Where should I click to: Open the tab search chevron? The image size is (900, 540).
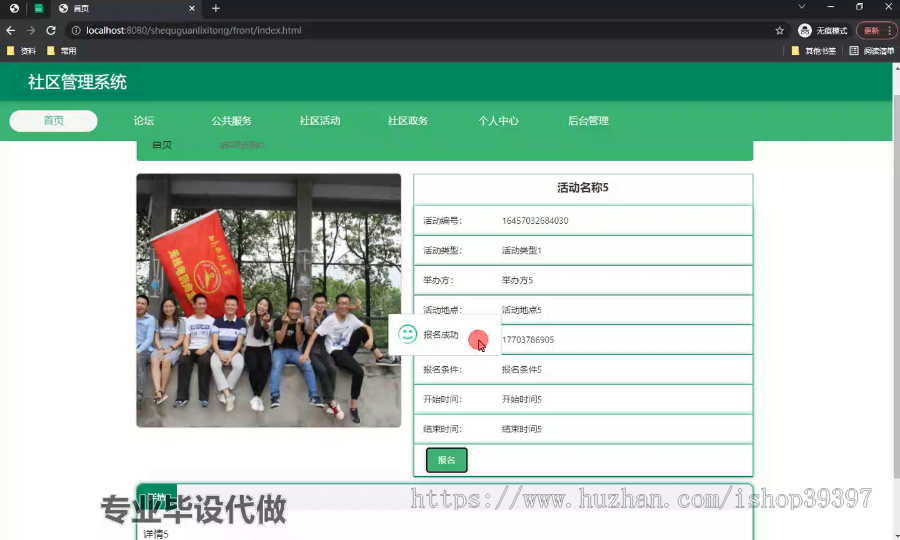click(801, 6)
